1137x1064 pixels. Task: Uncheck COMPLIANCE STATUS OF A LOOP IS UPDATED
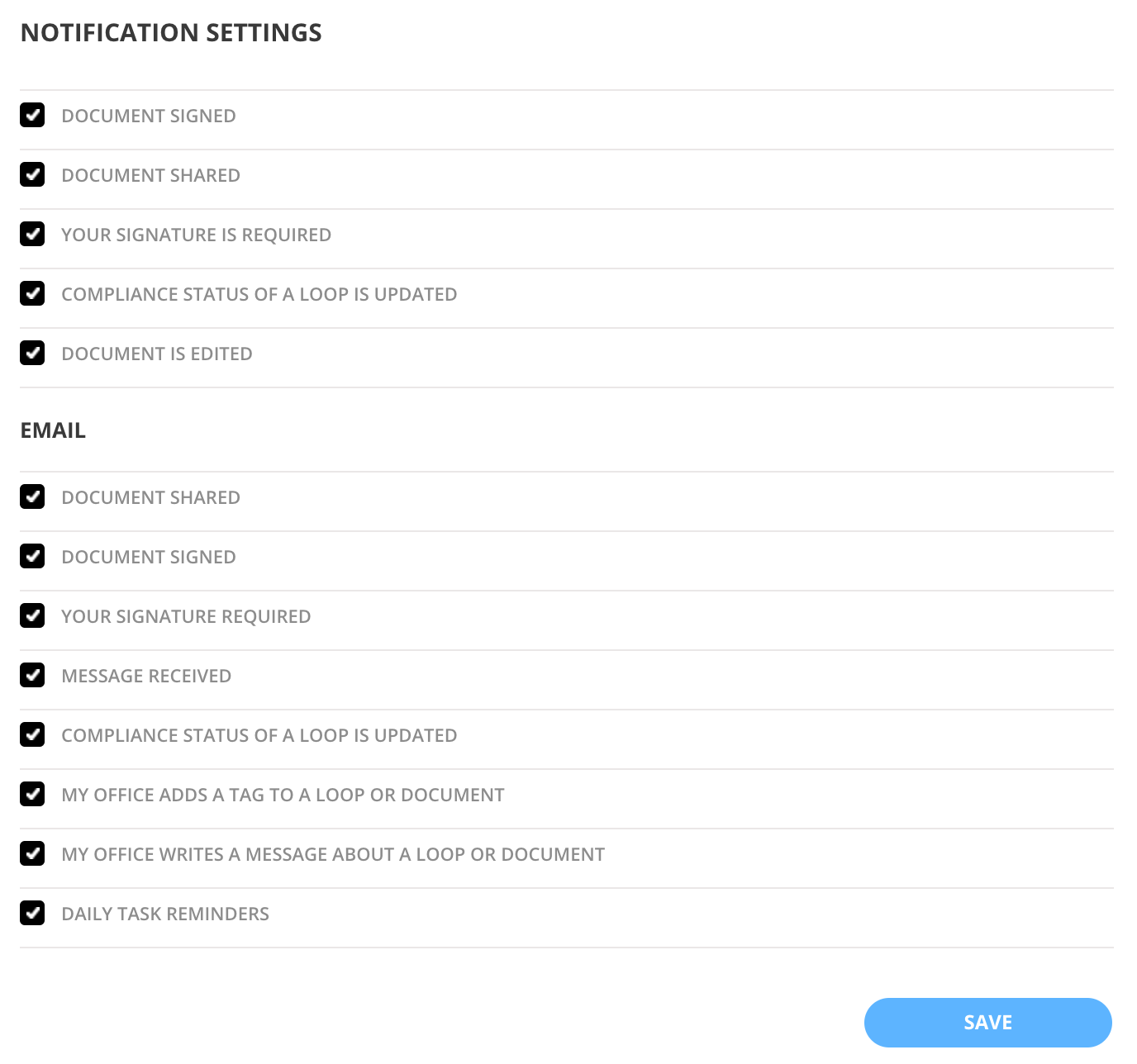coord(32,294)
